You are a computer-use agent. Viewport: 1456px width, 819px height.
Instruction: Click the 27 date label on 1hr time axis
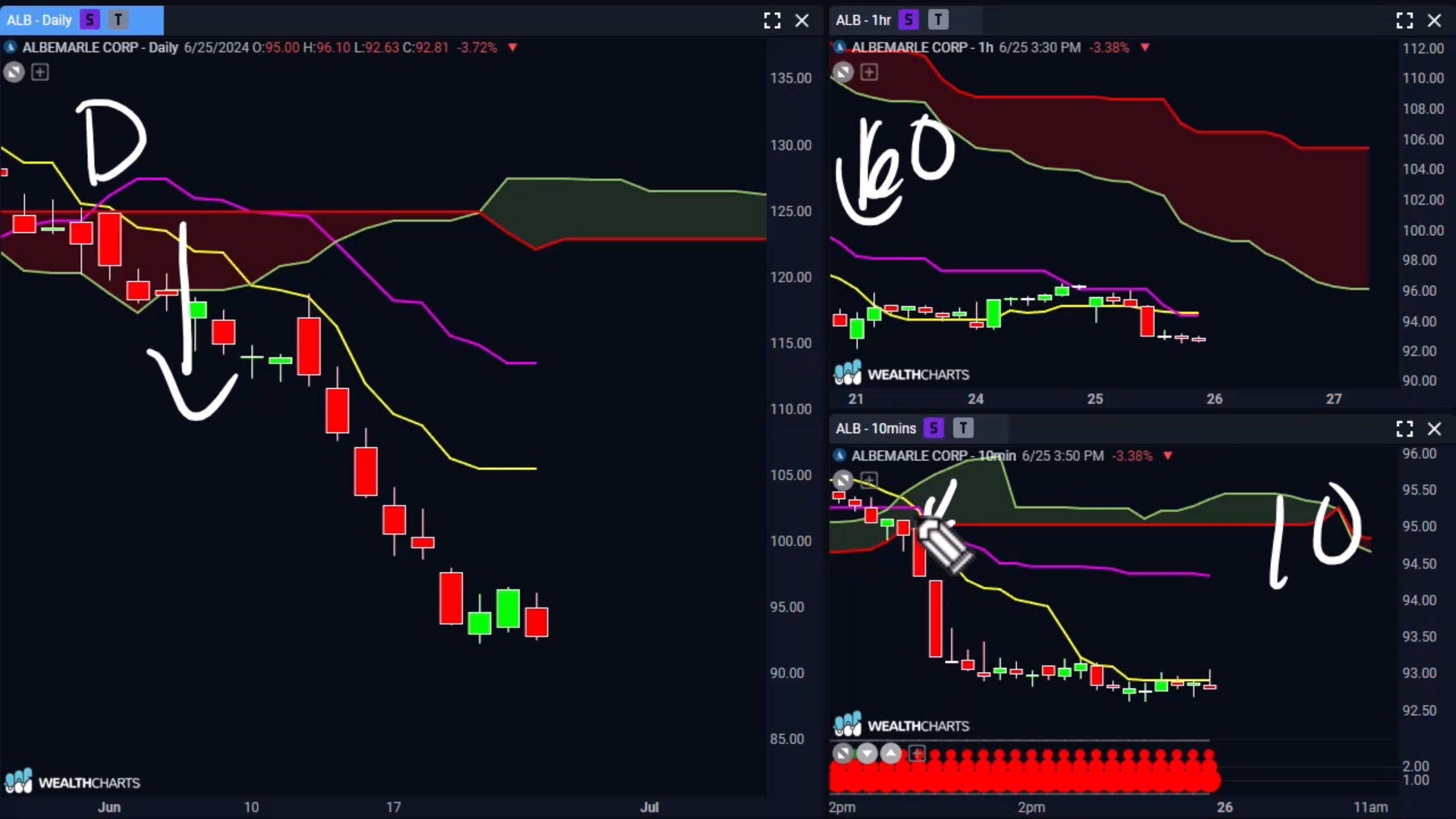(x=1334, y=399)
